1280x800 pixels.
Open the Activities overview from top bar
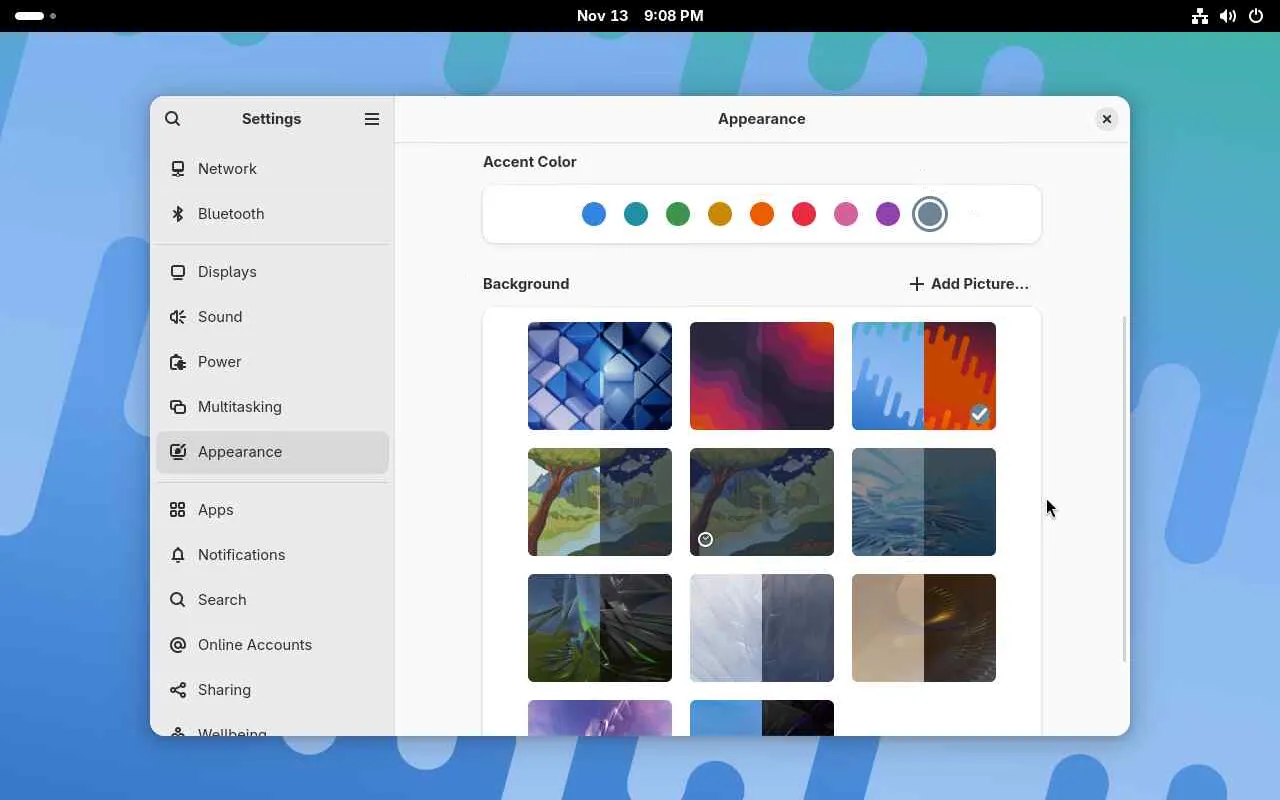(35, 16)
